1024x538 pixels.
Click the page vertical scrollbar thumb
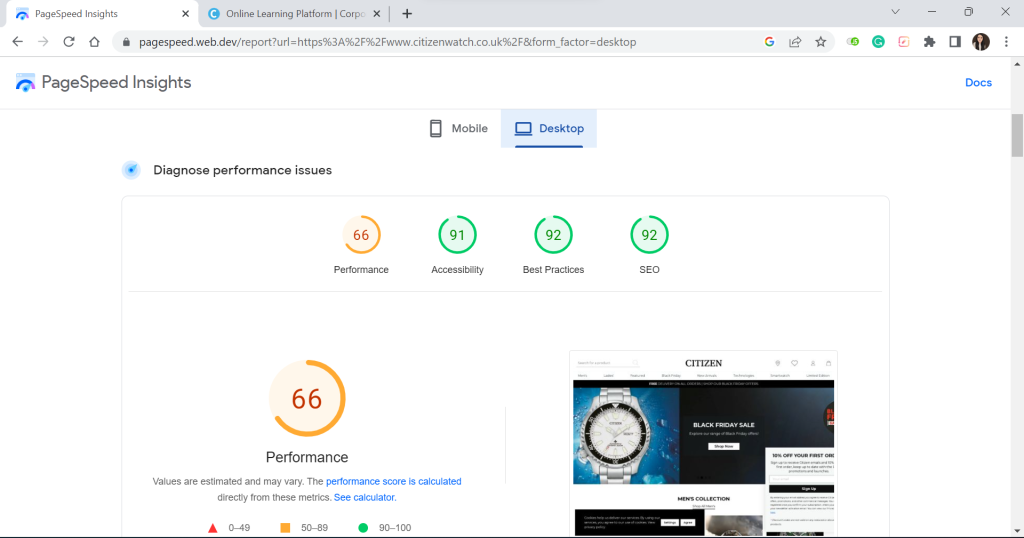(x=1017, y=135)
